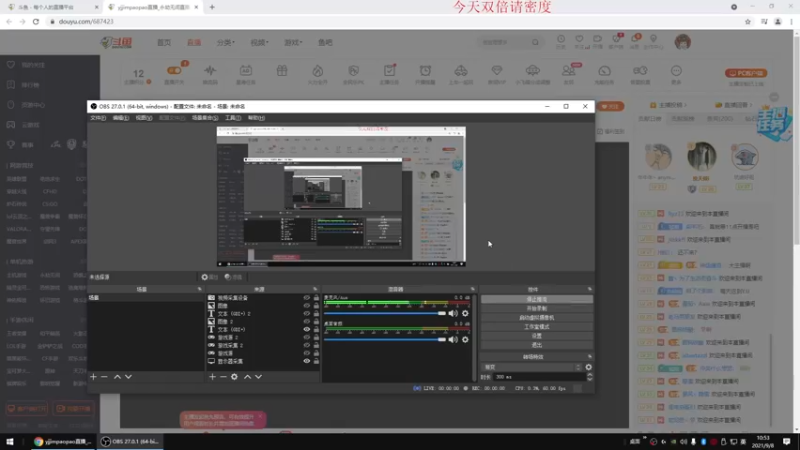Click 开始录制 in OBS controls
The height and width of the screenshot is (450, 800).
[537, 309]
